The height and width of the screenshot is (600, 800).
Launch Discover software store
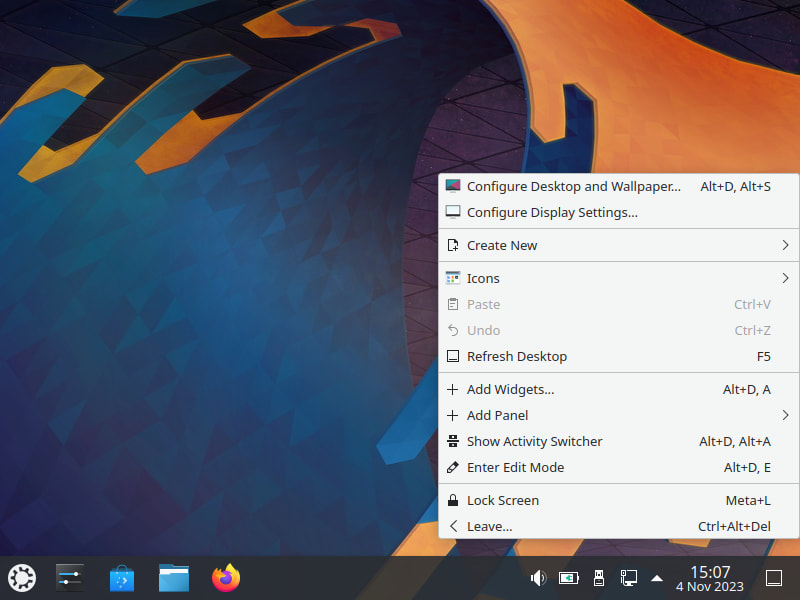click(x=122, y=578)
